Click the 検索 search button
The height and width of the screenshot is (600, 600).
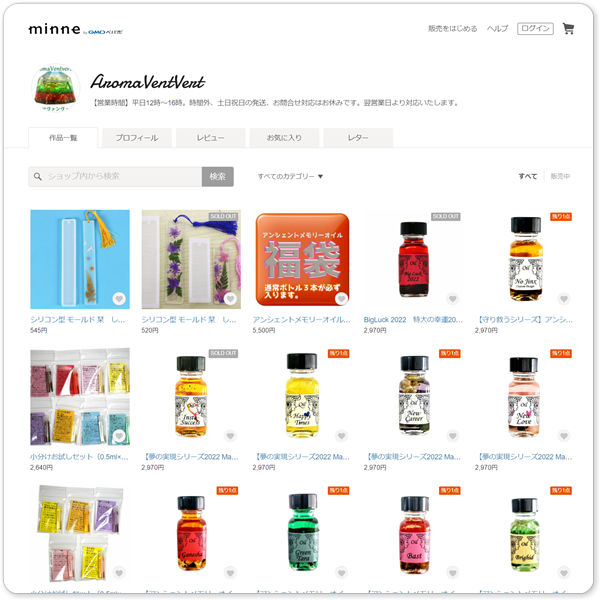pyautogui.click(x=217, y=176)
